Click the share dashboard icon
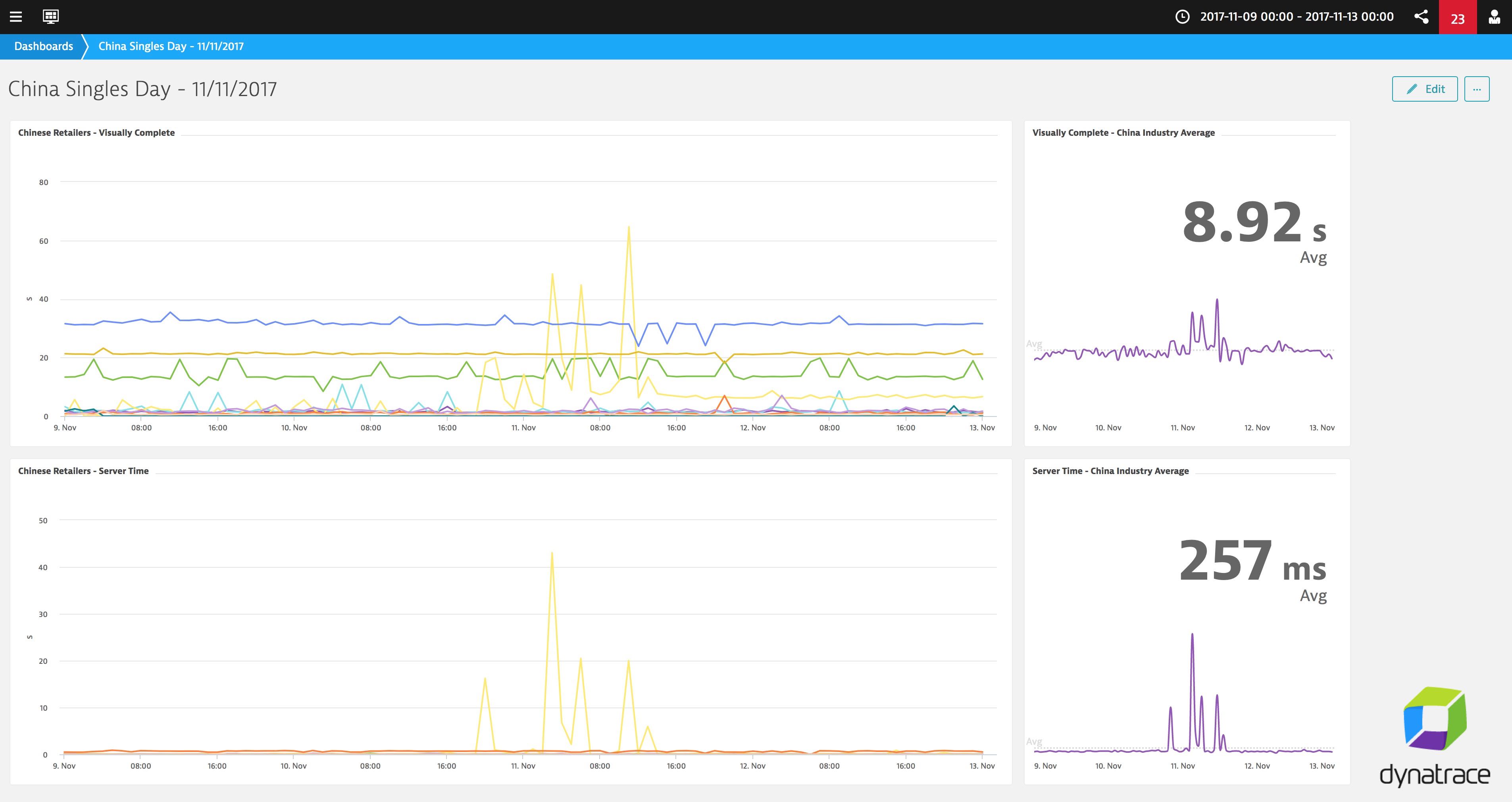The height and width of the screenshot is (802, 1512). 1421,16
